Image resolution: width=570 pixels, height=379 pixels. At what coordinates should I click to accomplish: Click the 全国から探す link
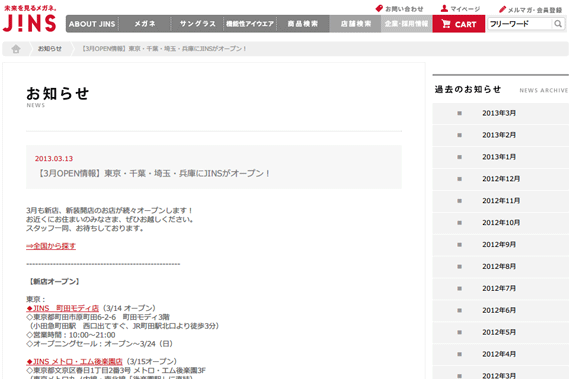coord(51,246)
